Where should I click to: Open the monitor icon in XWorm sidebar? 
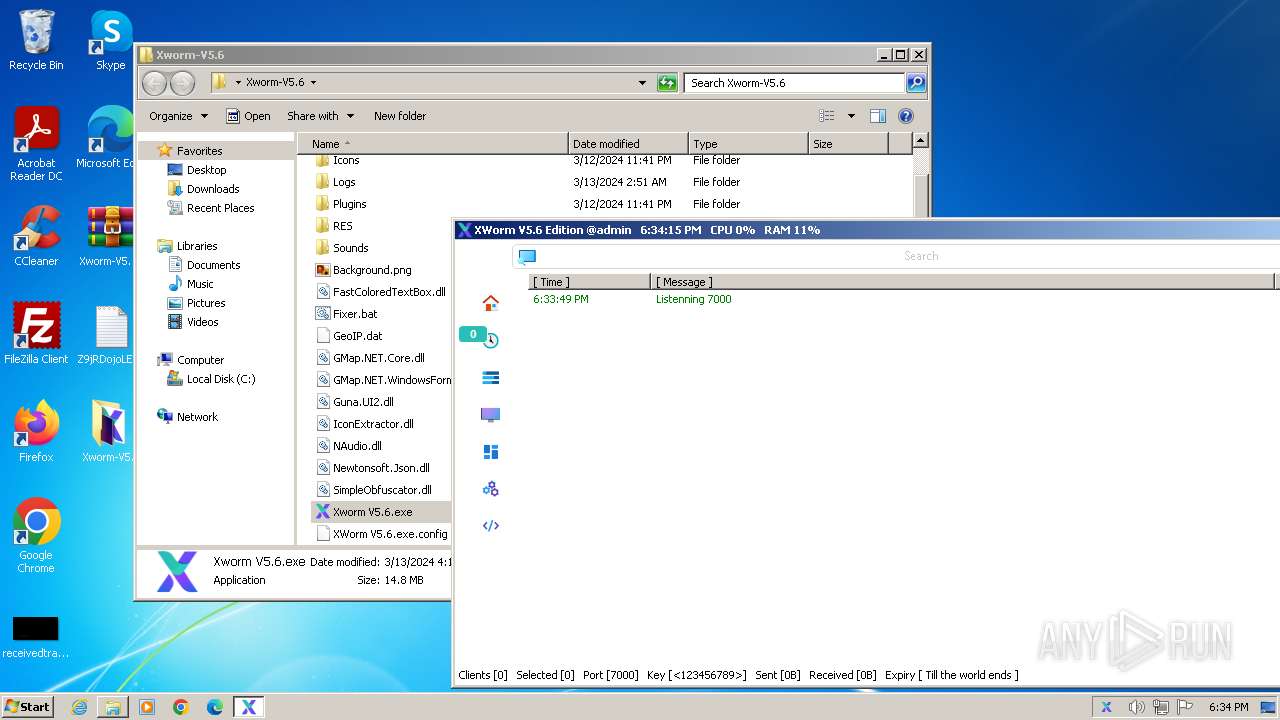tap(490, 414)
